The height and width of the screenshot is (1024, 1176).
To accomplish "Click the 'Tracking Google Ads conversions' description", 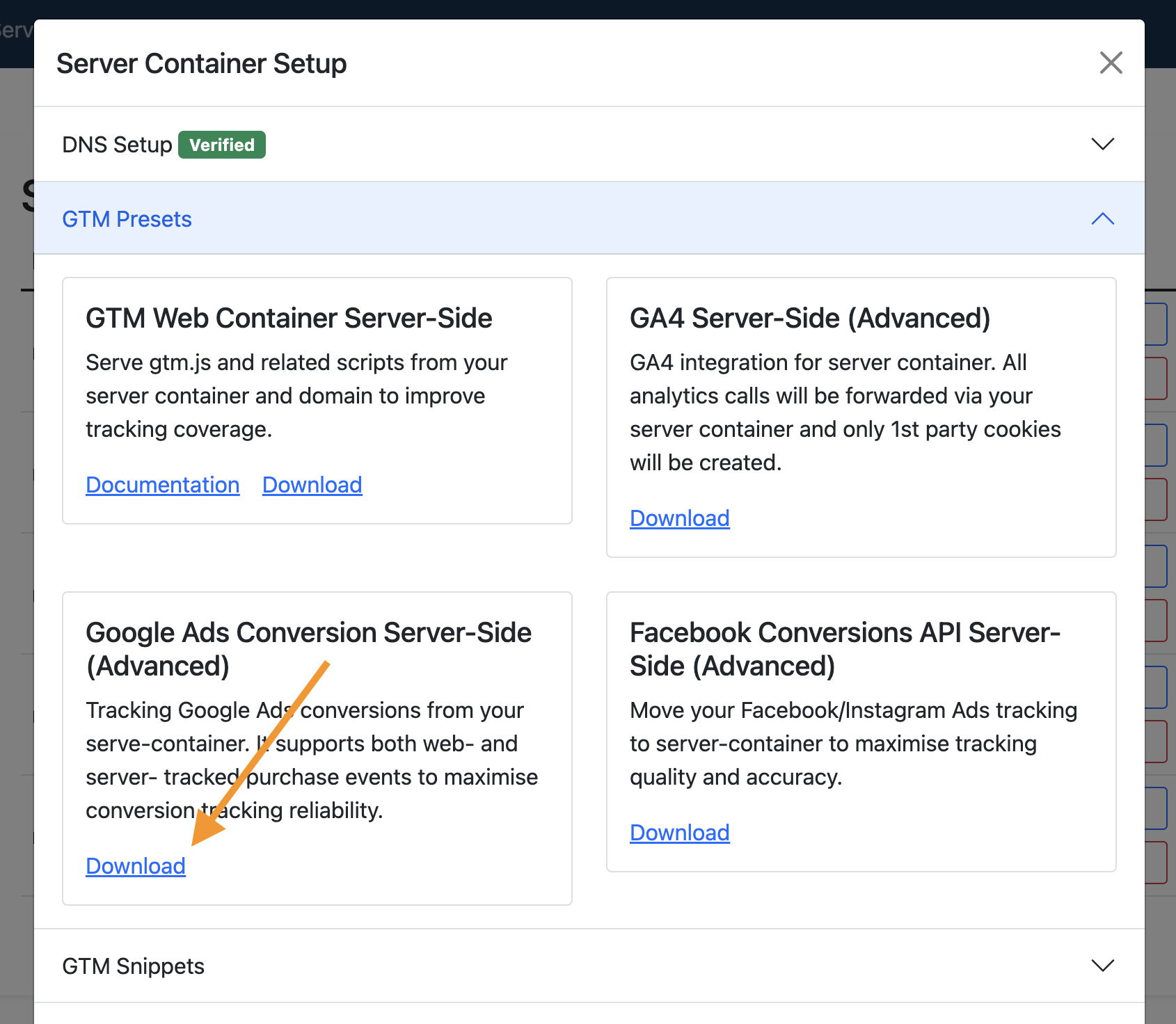I will click(312, 760).
